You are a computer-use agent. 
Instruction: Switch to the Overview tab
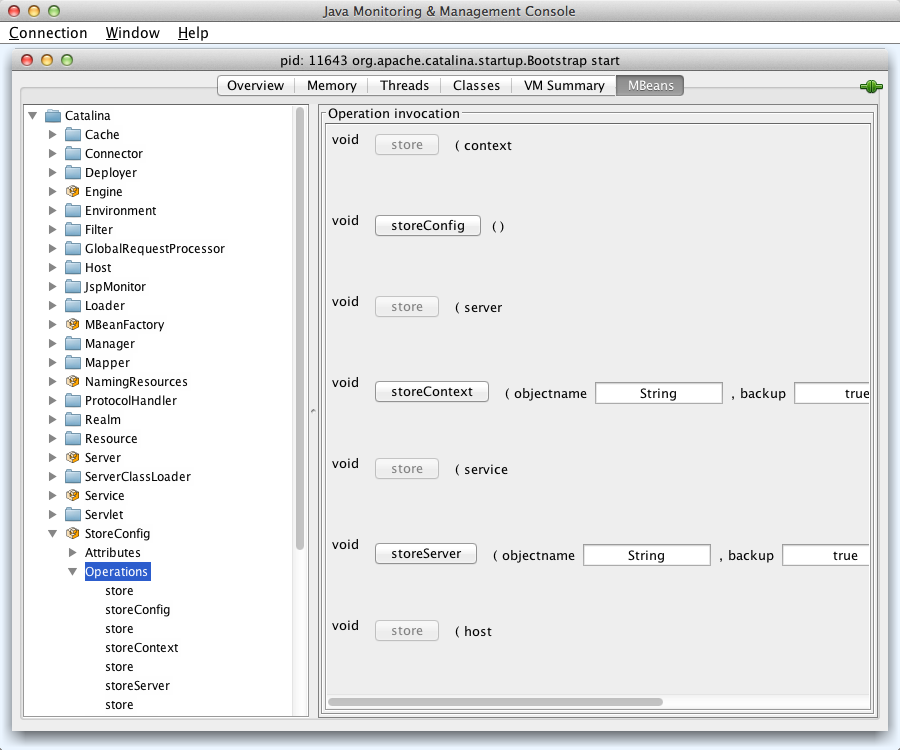tap(255, 86)
